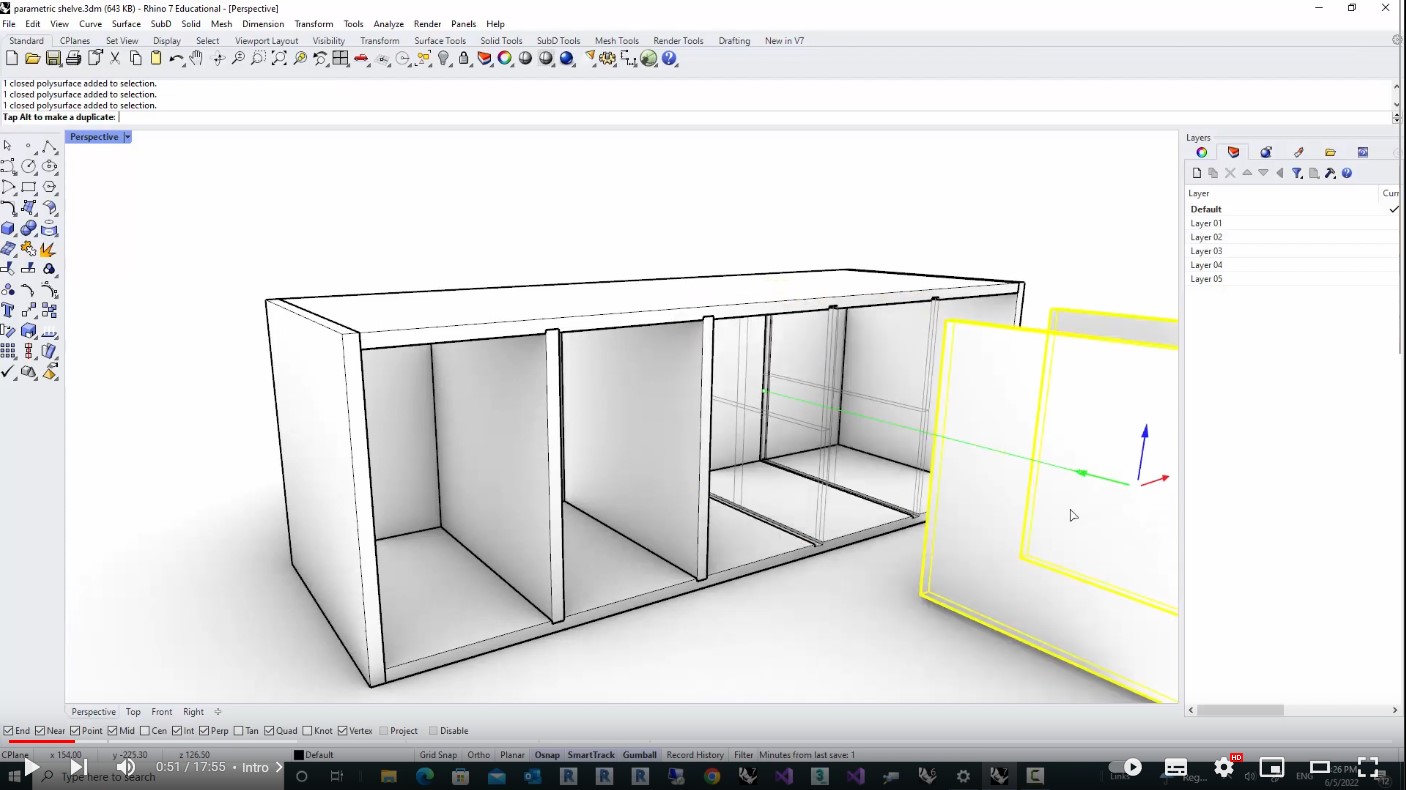Enable the Ortho mode in the status bar
The height and width of the screenshot is (790, 1406).
pos(478,755)
